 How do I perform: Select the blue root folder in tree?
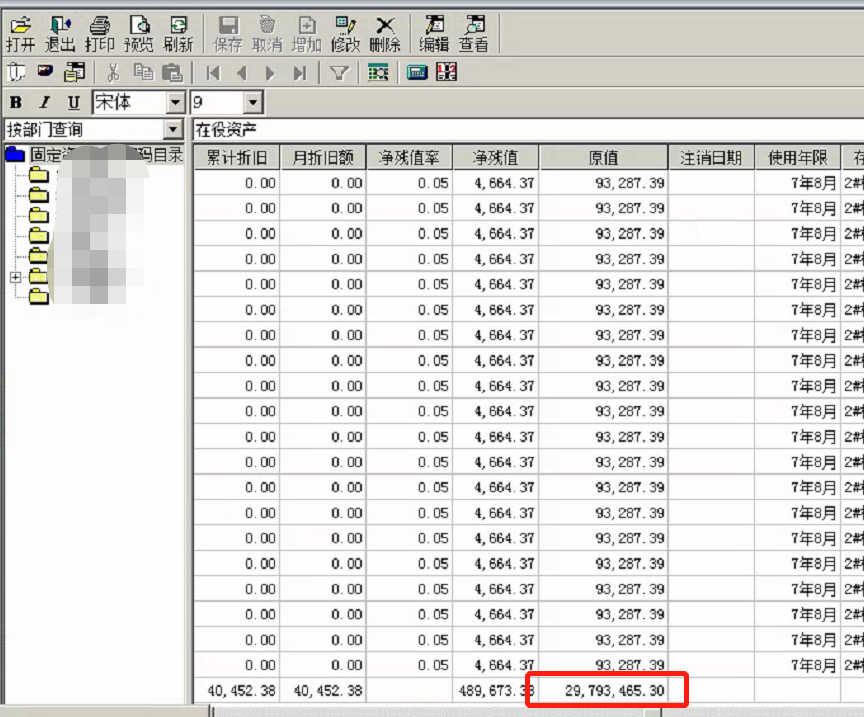15,154
